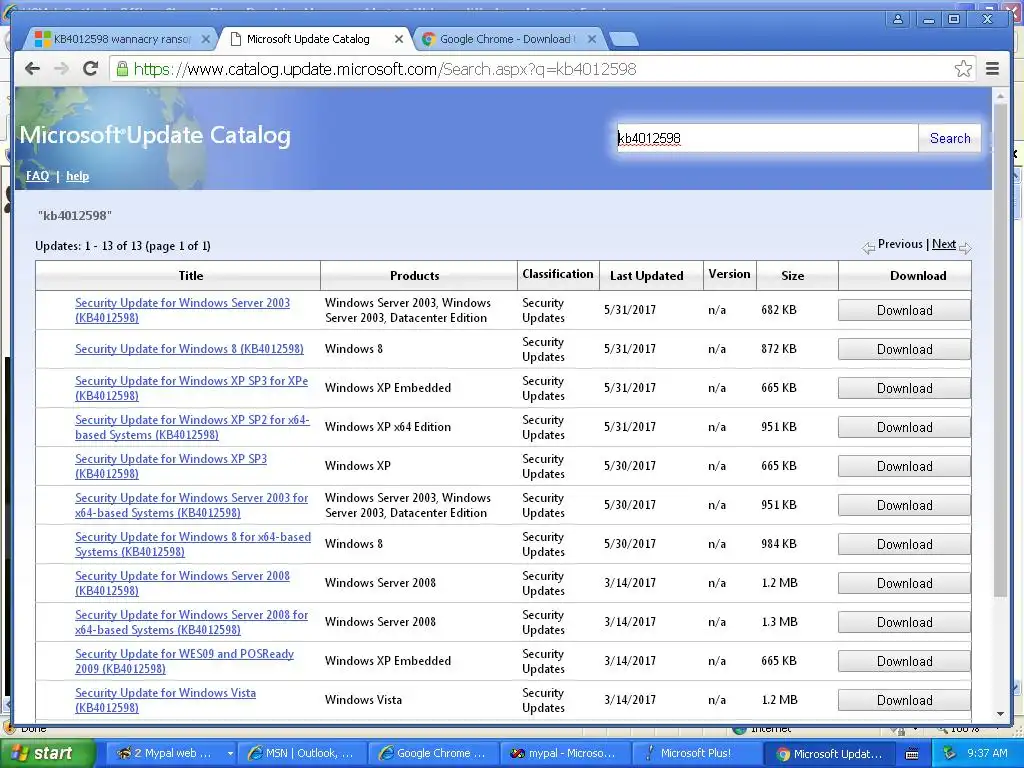Screen dimensions: 1024x768
Task: Open the help link
Action: coord(77,176)
